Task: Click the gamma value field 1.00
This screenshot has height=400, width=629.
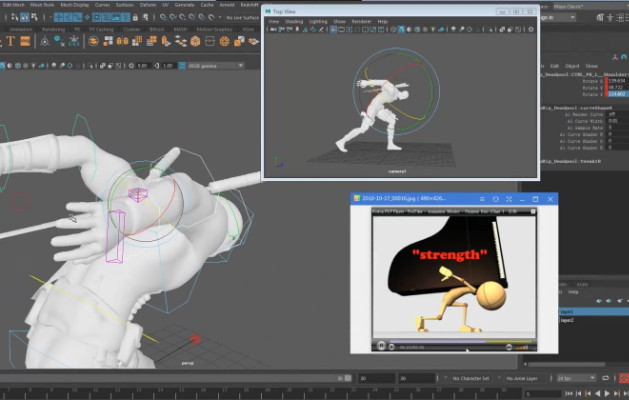Action: 168,65
